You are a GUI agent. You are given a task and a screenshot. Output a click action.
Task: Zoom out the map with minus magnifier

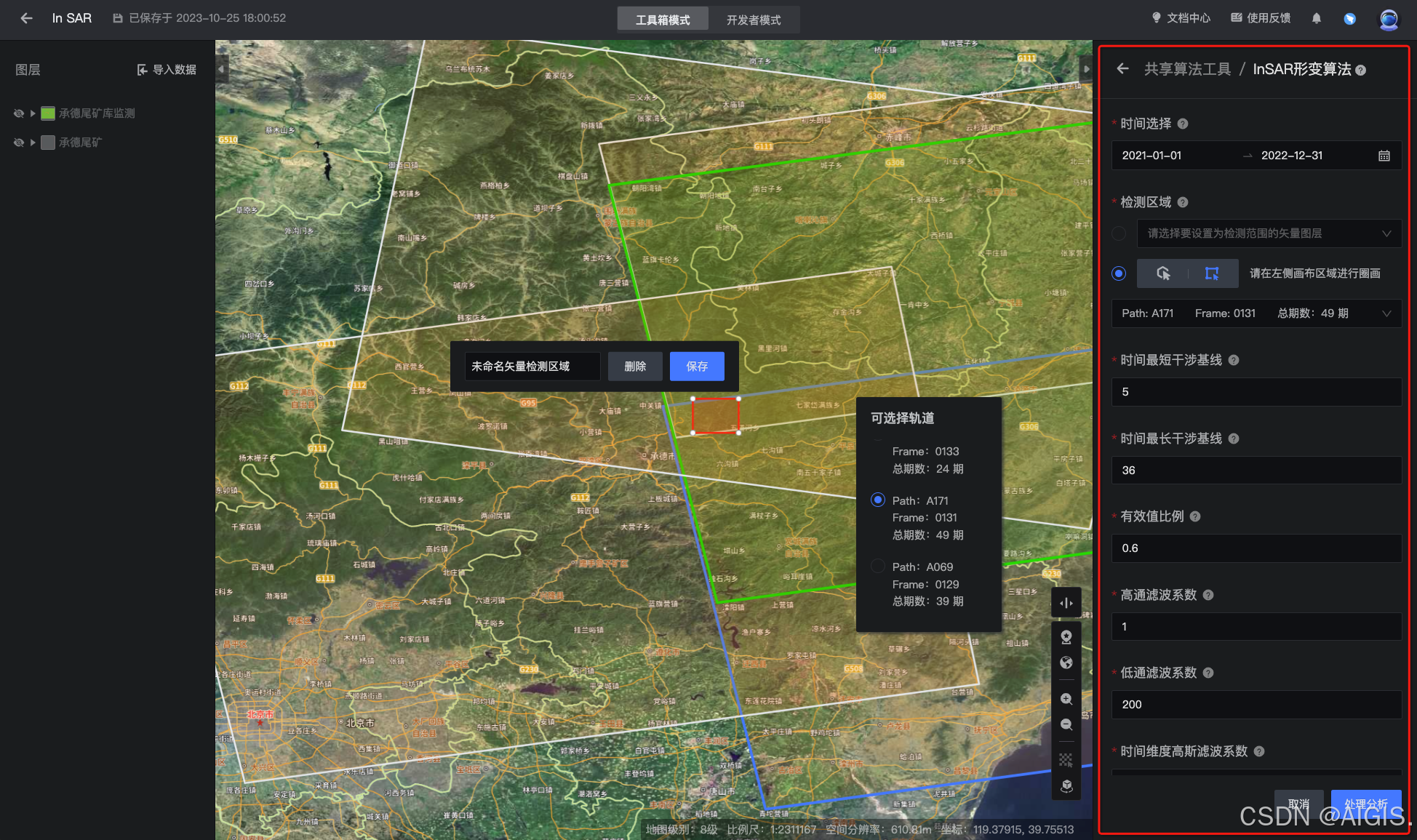coord(1066,724)
